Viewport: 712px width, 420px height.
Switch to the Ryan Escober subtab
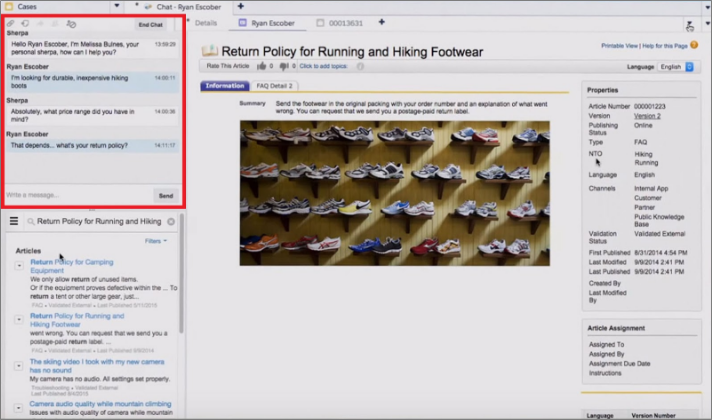click(x=267, y=23)
